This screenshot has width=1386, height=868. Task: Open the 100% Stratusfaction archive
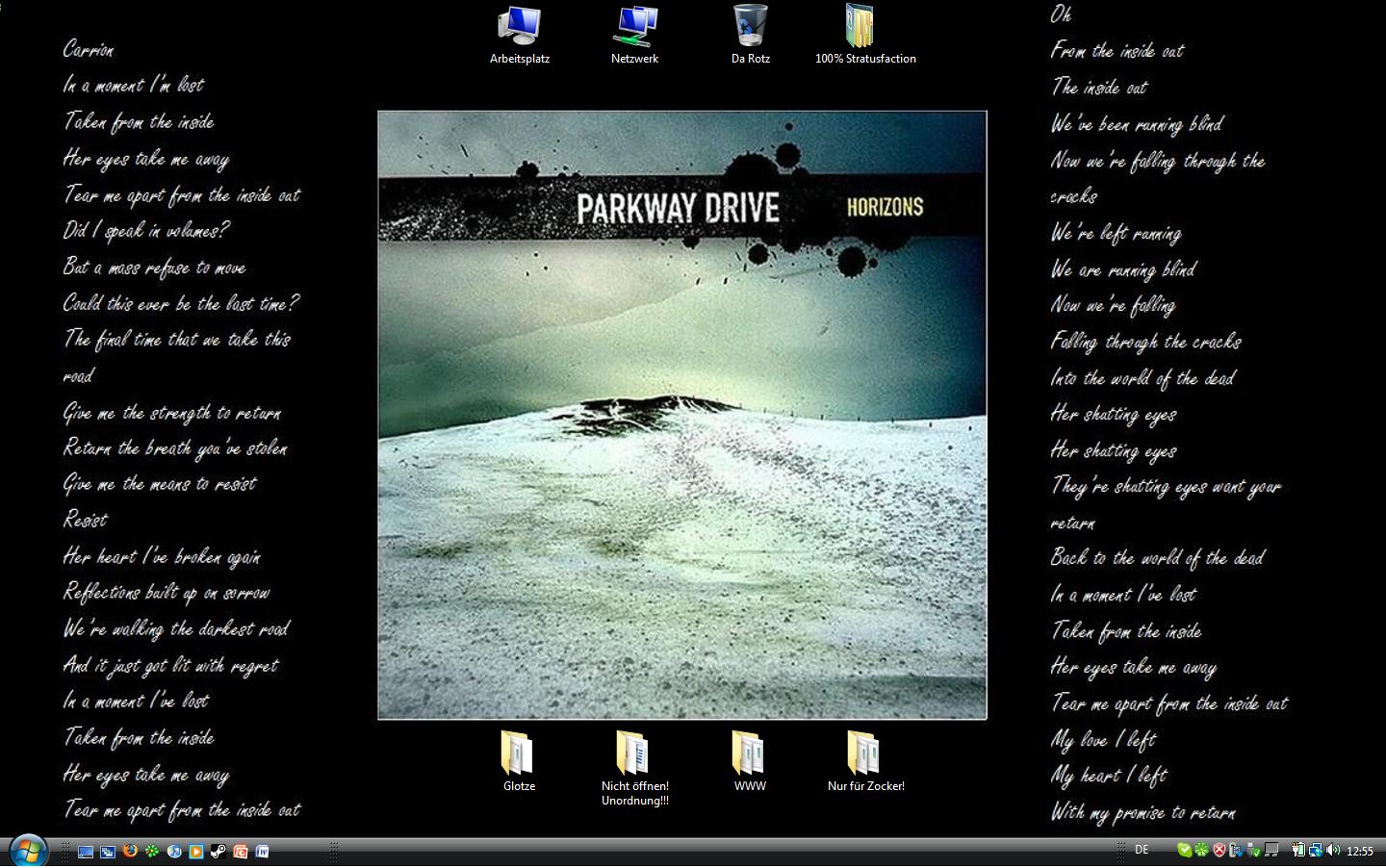(x=865, y=35)
